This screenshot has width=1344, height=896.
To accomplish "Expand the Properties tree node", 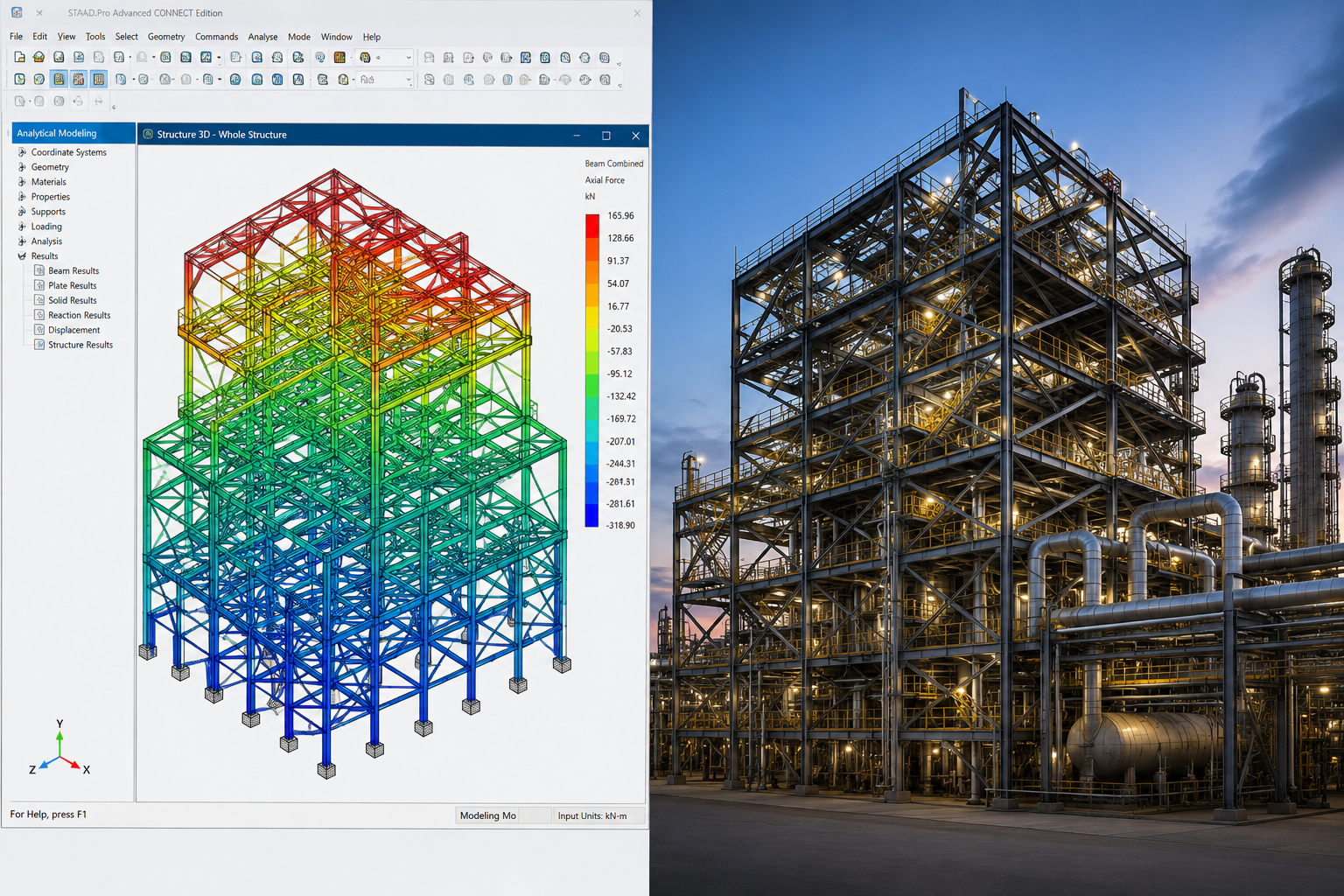I will tap(22, 197).
